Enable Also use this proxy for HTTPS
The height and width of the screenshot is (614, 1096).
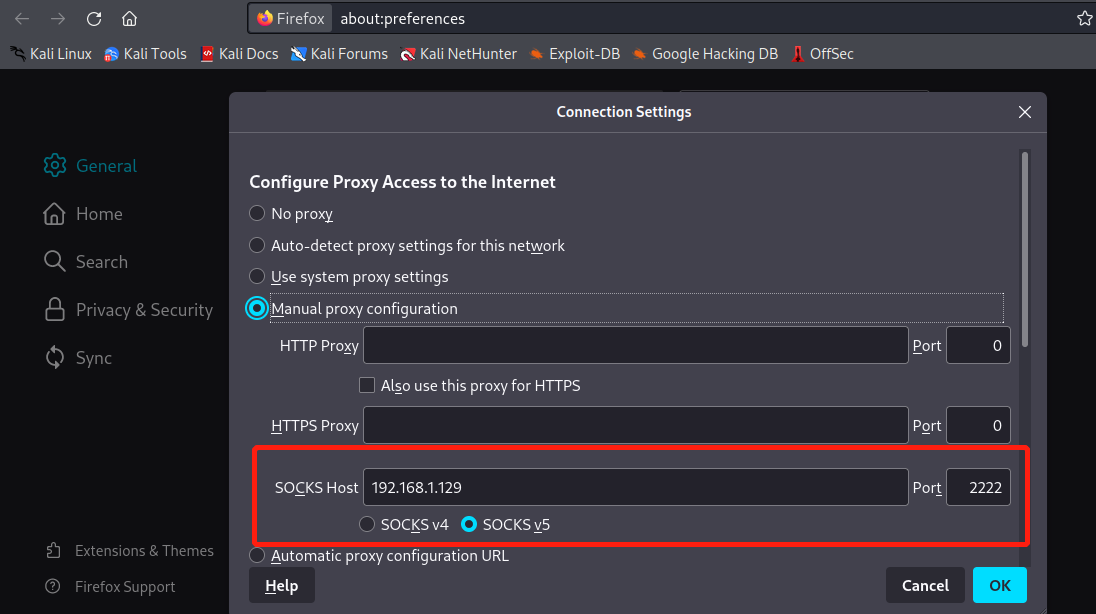click(367, 385)
